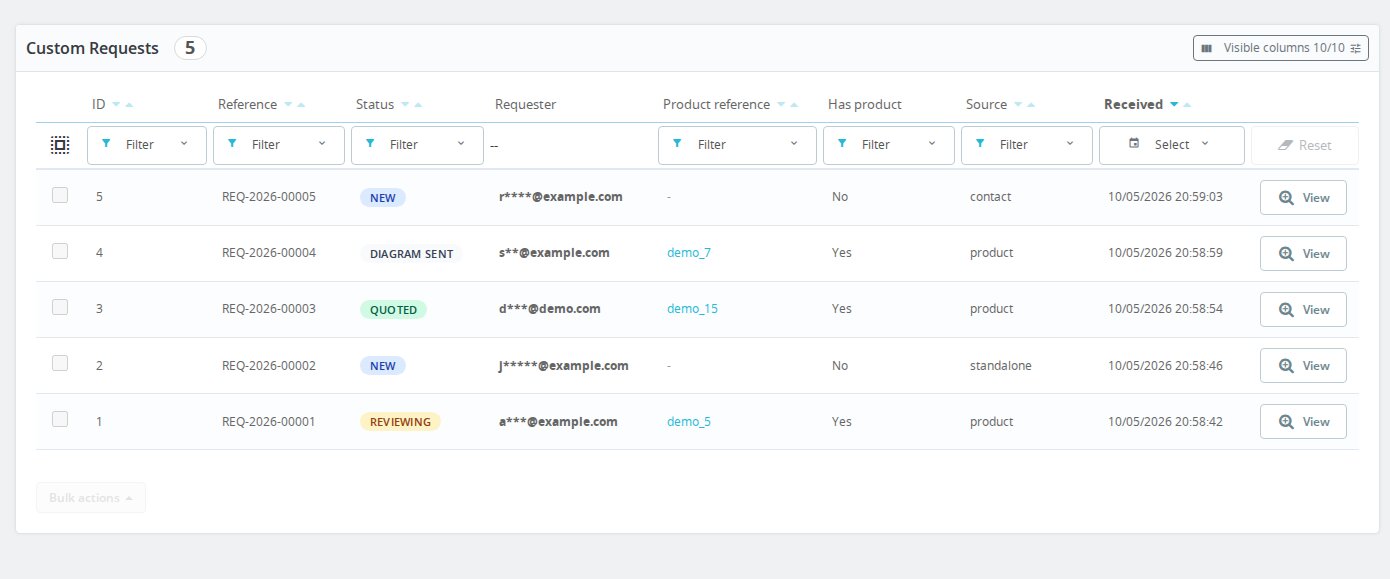Open the Reference filter dropdown
Viewport: 1390px width, 579px height.
[x=279, y=145]
